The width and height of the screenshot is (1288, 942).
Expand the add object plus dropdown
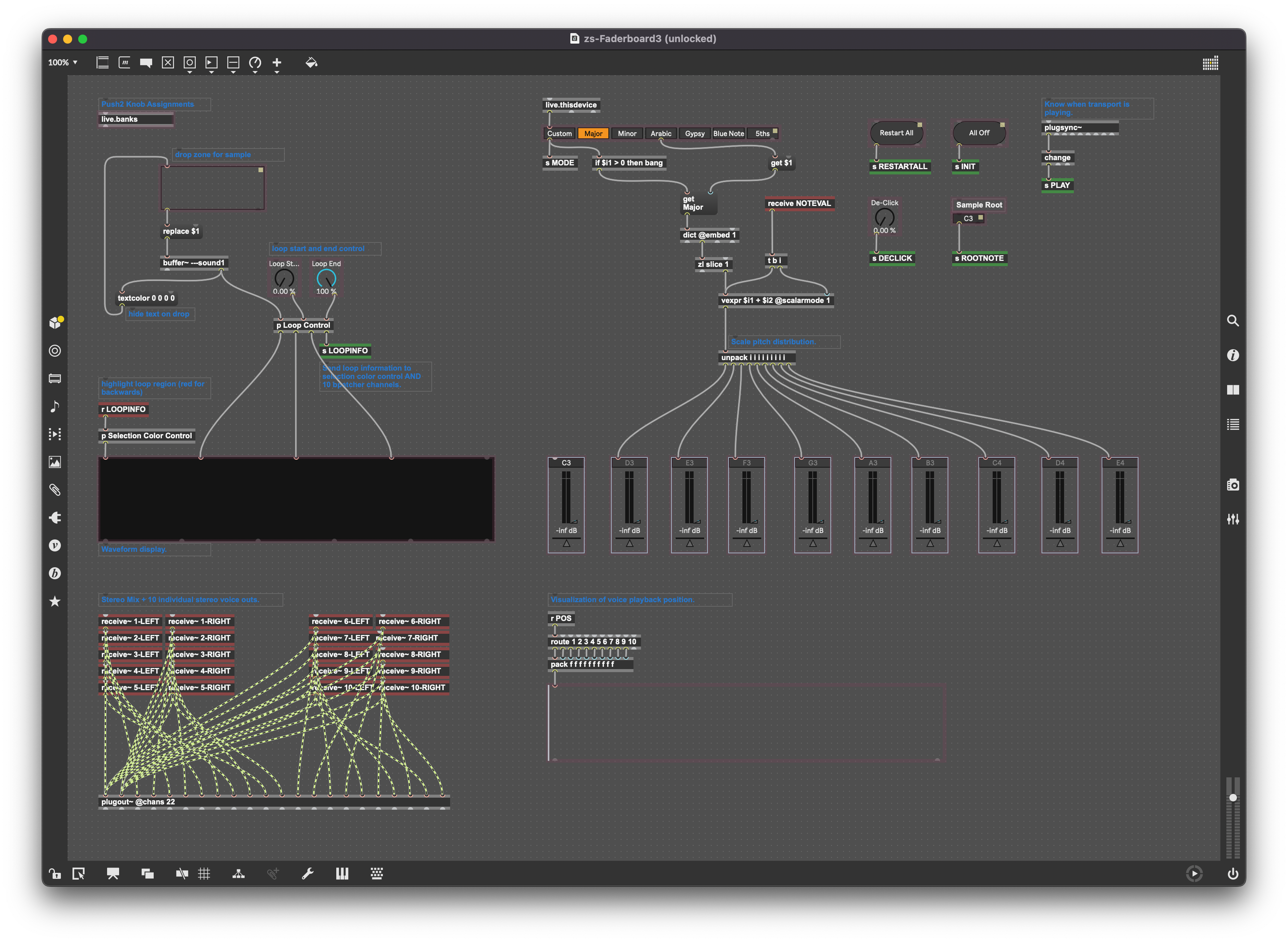[277, 64]
